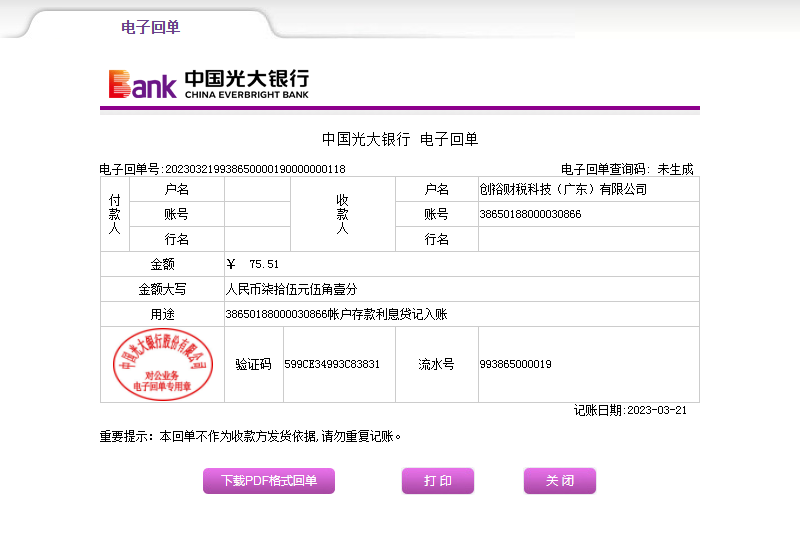Select payee account 38650188000030866
The height and width of the screenshot is (534, 800).
pyautogui.click(x=530, y=214)
